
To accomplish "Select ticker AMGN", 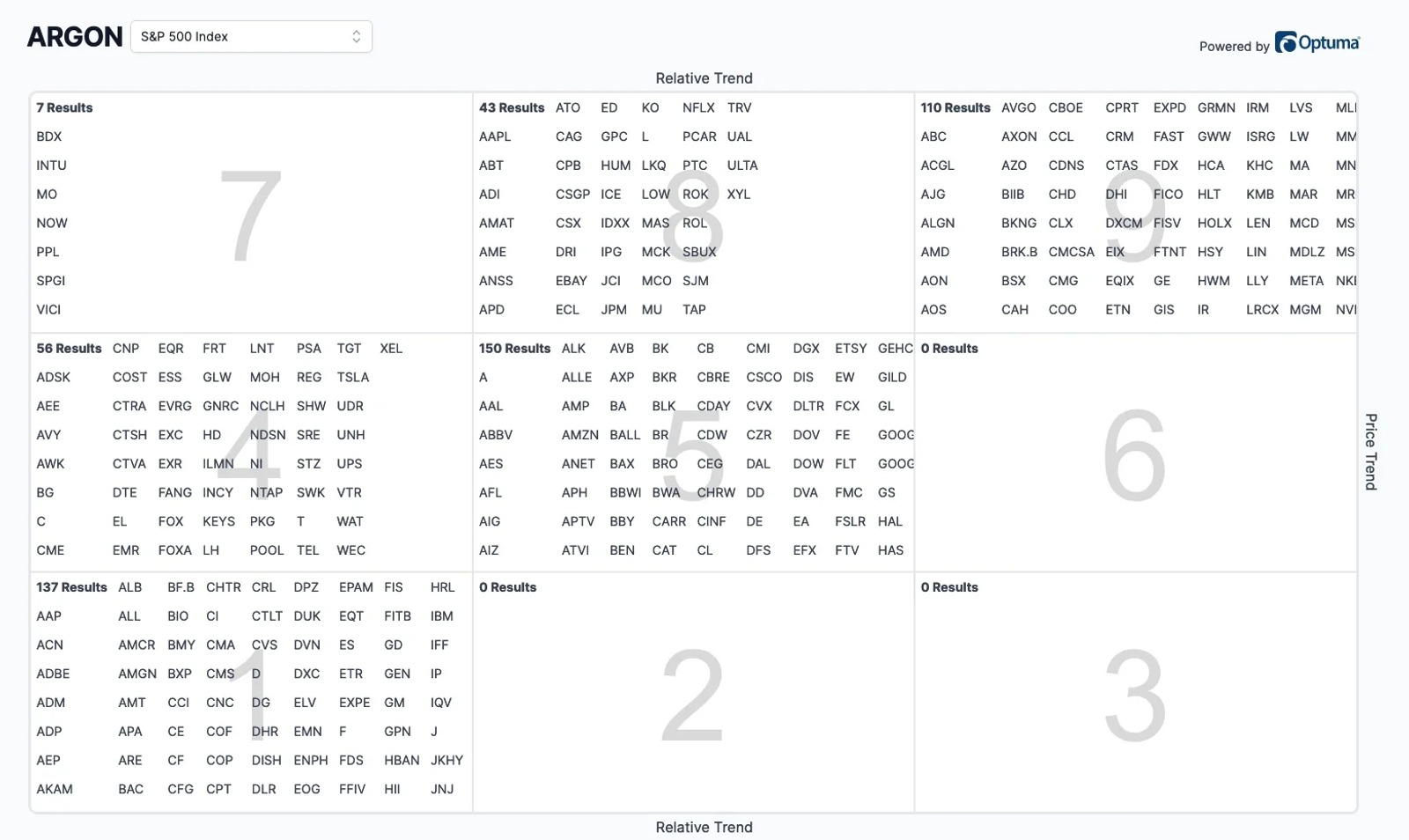I will point(137,674).
